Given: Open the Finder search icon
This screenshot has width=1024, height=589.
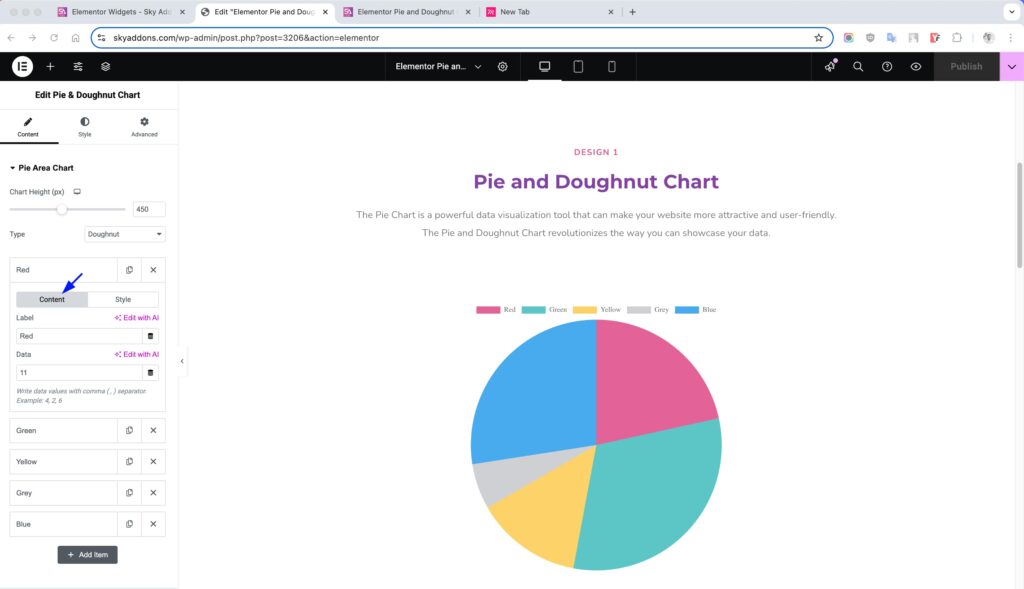Looking at the screenshot, I should (858, 67).
